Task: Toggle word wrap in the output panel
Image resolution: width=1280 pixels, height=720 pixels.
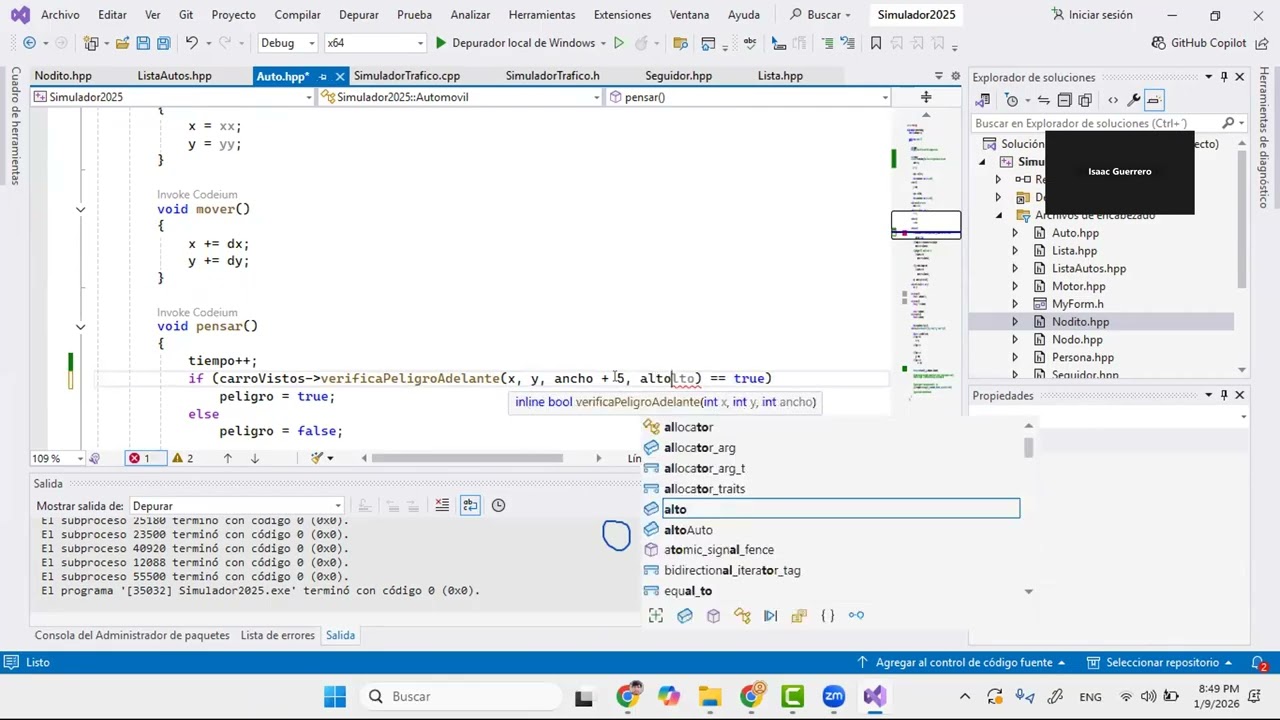Action: [x=470, y=505]
